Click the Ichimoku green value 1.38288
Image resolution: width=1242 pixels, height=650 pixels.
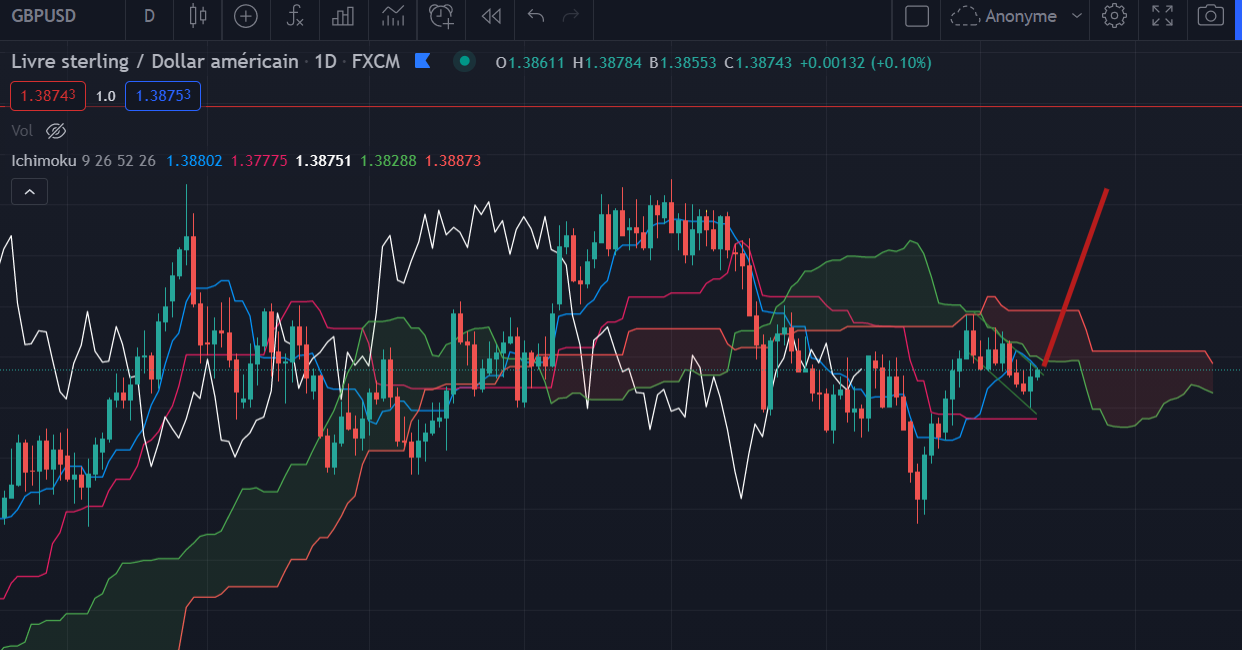pos(388,160)
